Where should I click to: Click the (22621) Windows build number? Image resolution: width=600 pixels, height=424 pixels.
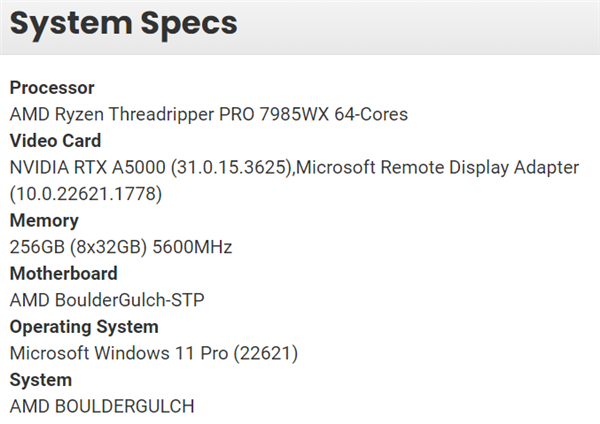pyautogui.click(x=266, y=353)
